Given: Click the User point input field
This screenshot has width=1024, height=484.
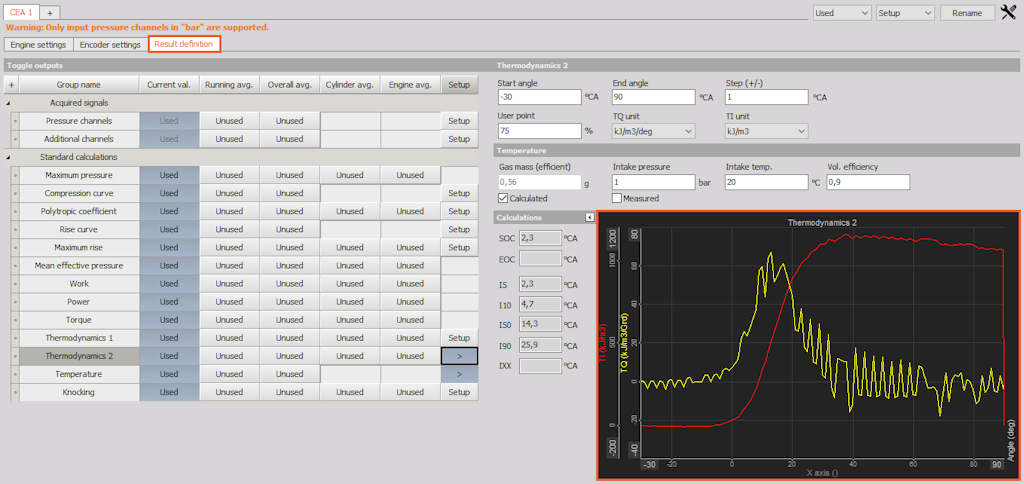Looking at the screenshot, I should point(539,131).
